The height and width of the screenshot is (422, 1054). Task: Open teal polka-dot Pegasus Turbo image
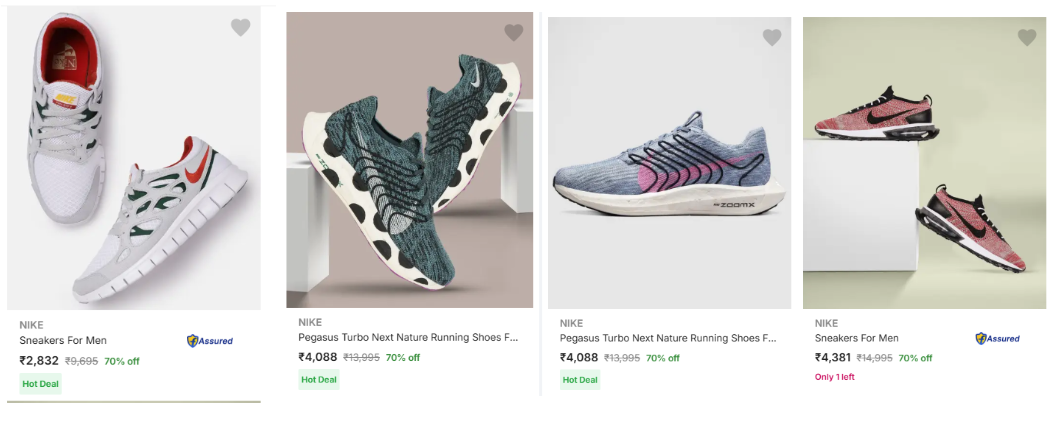point(409,160)
